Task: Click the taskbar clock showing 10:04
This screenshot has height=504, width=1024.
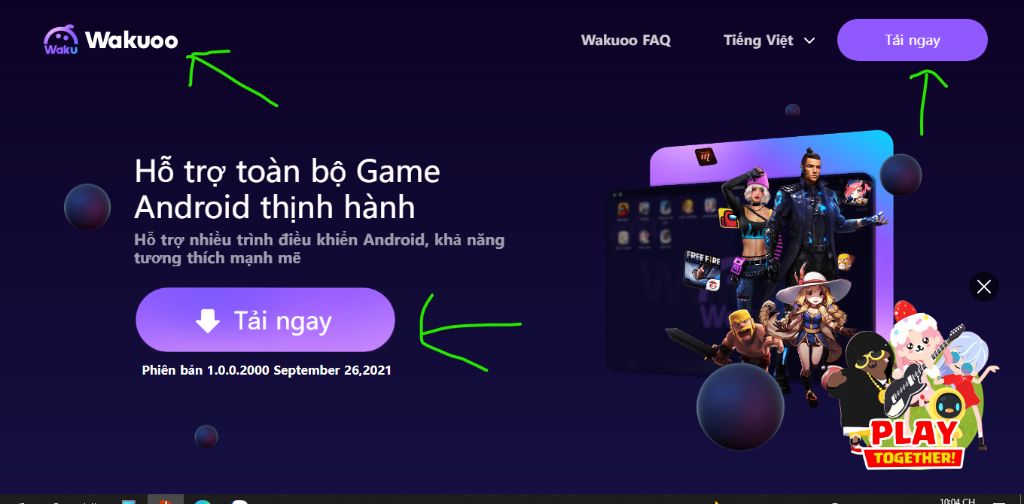Action: click(958, 501)
